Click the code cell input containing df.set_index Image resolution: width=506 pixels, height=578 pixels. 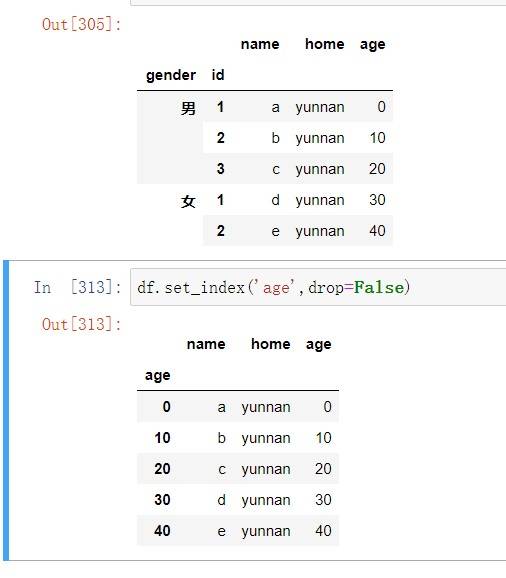pos(318,287)
